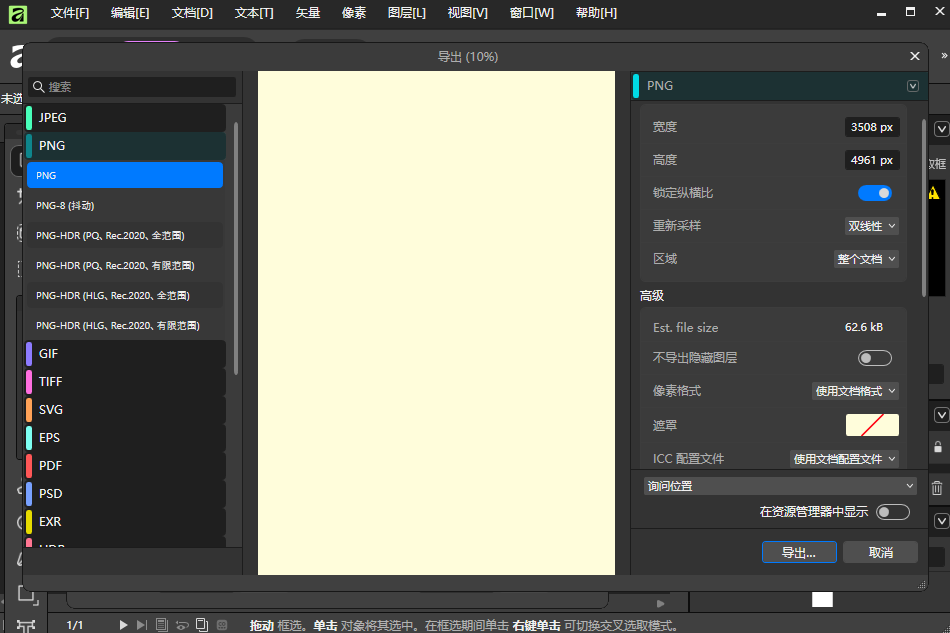Expand the PSD format group
Viewport: 950px width, 633px height.
pos(125,493)
